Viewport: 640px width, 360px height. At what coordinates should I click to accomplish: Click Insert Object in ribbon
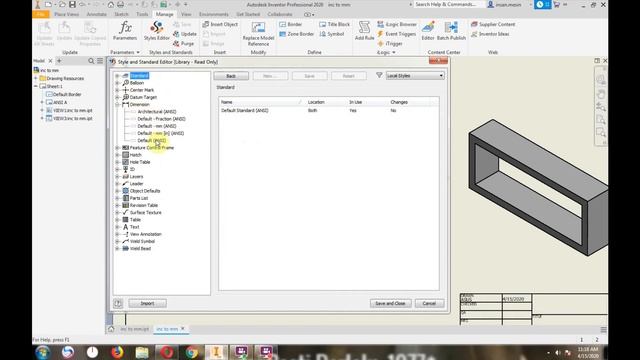pyautogui.click(x=220, y=24)
